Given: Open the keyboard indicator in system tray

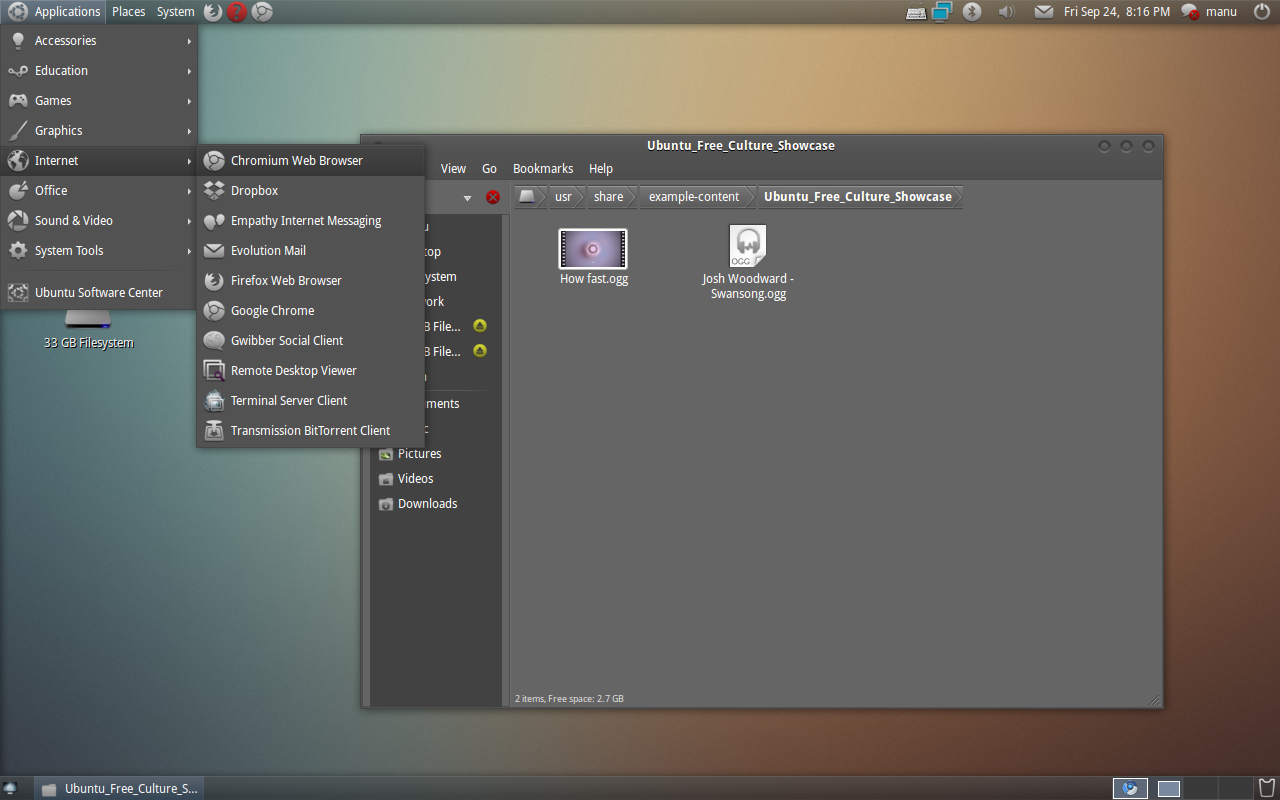Looking at the screenshot, I should [916, 12].
